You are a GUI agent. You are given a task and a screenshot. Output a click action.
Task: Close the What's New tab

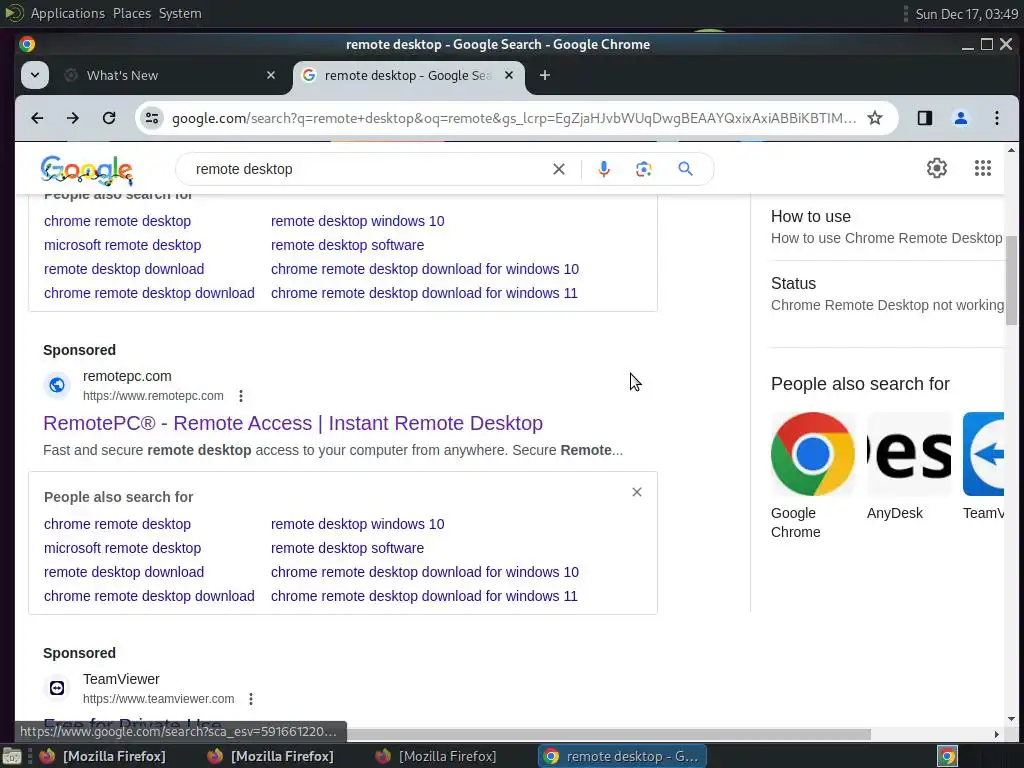pos(271,75)
